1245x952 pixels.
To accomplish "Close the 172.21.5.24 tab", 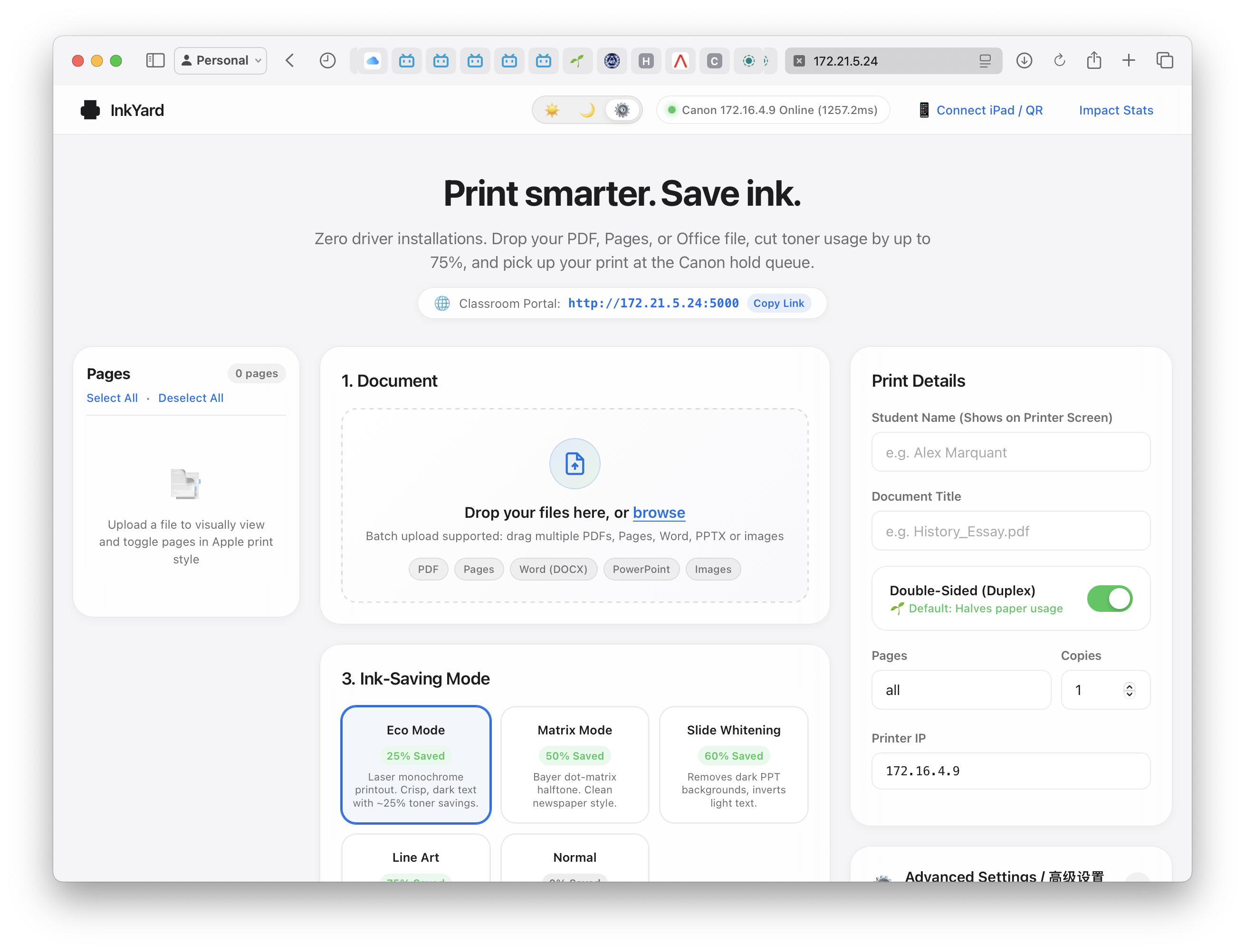I will pos(798,61).
